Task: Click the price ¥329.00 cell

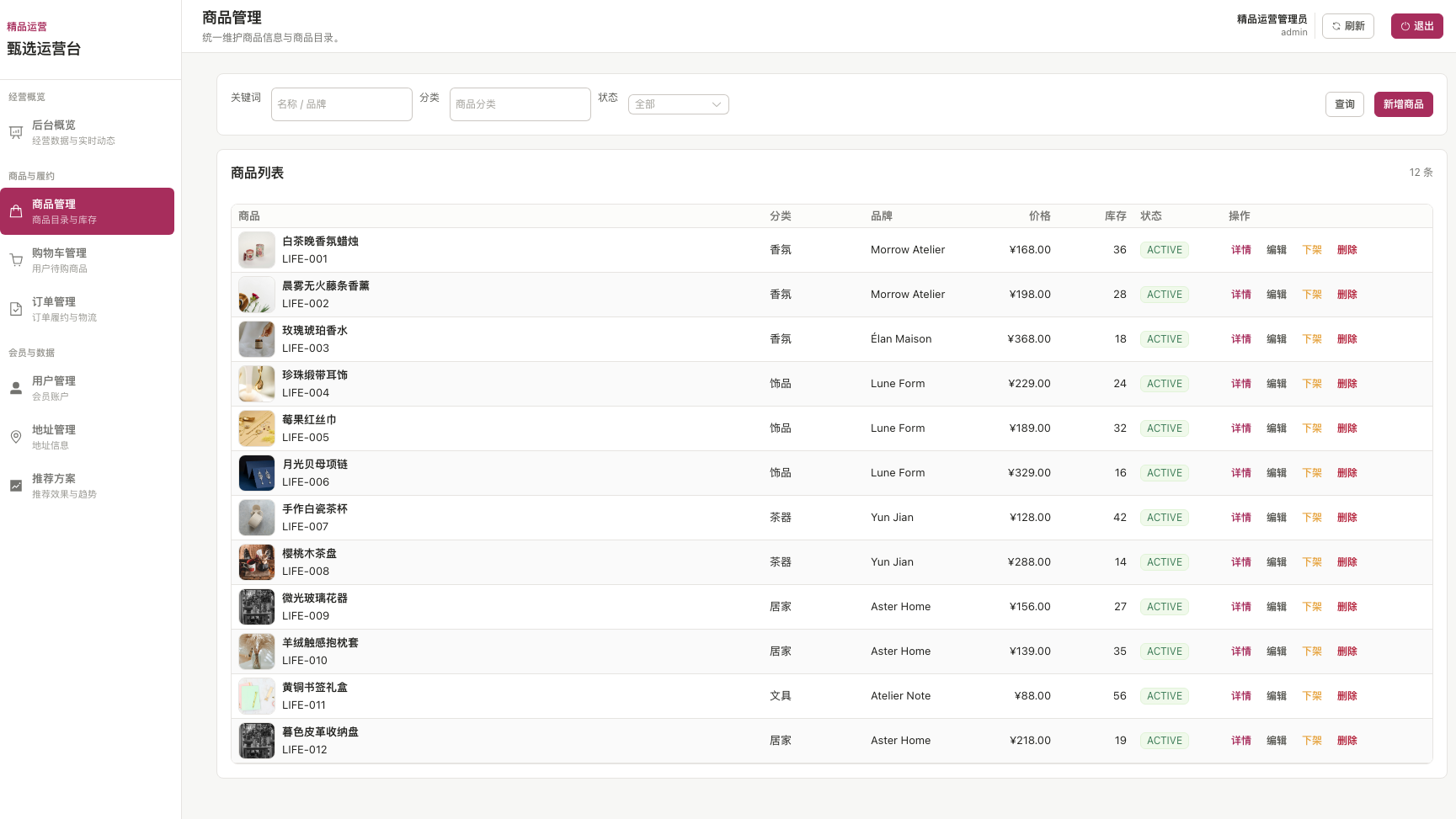Action: 1029,473
